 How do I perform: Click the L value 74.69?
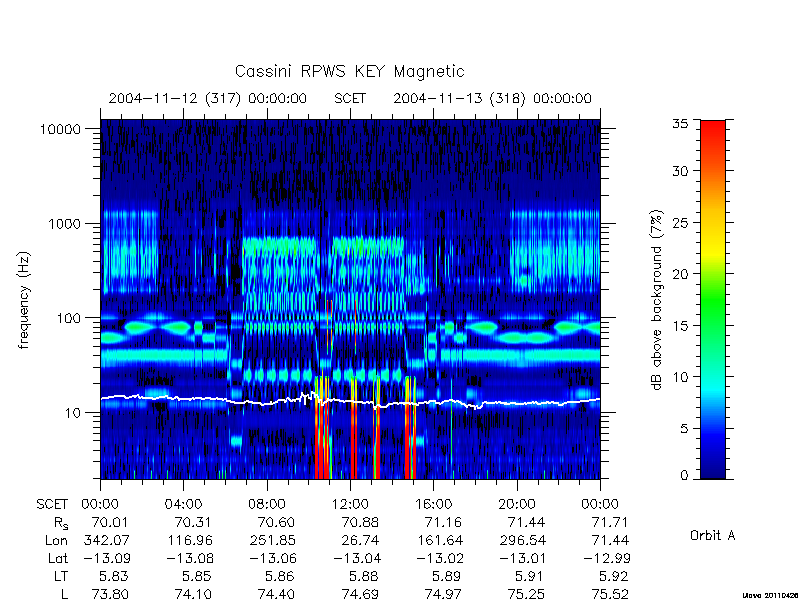[360, 594]
